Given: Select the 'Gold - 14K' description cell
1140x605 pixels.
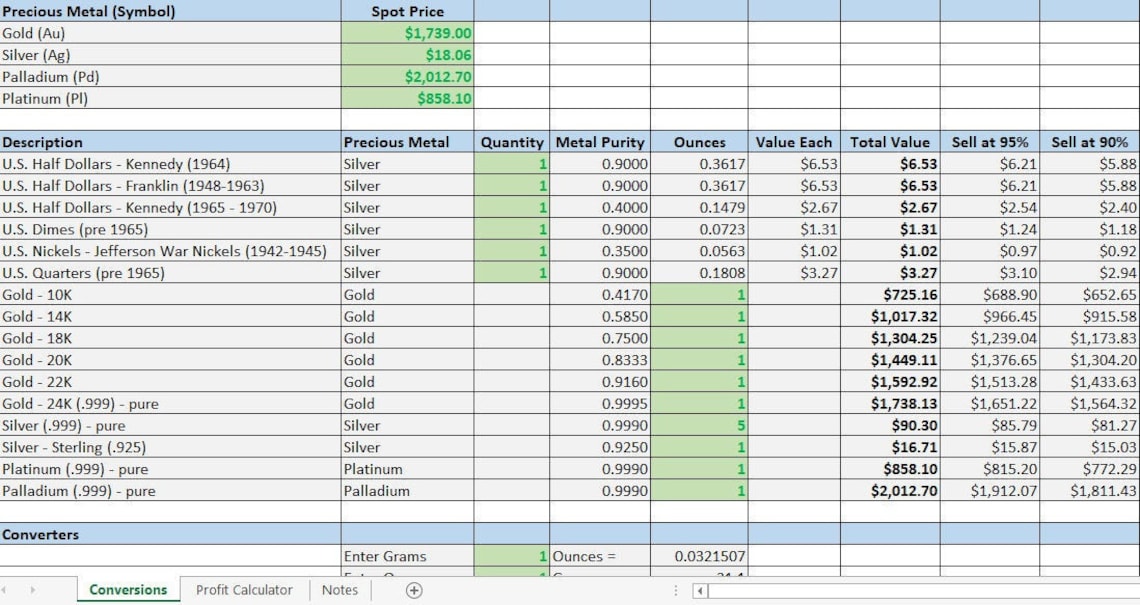Looking at the screenshot, I should point(170,316).
